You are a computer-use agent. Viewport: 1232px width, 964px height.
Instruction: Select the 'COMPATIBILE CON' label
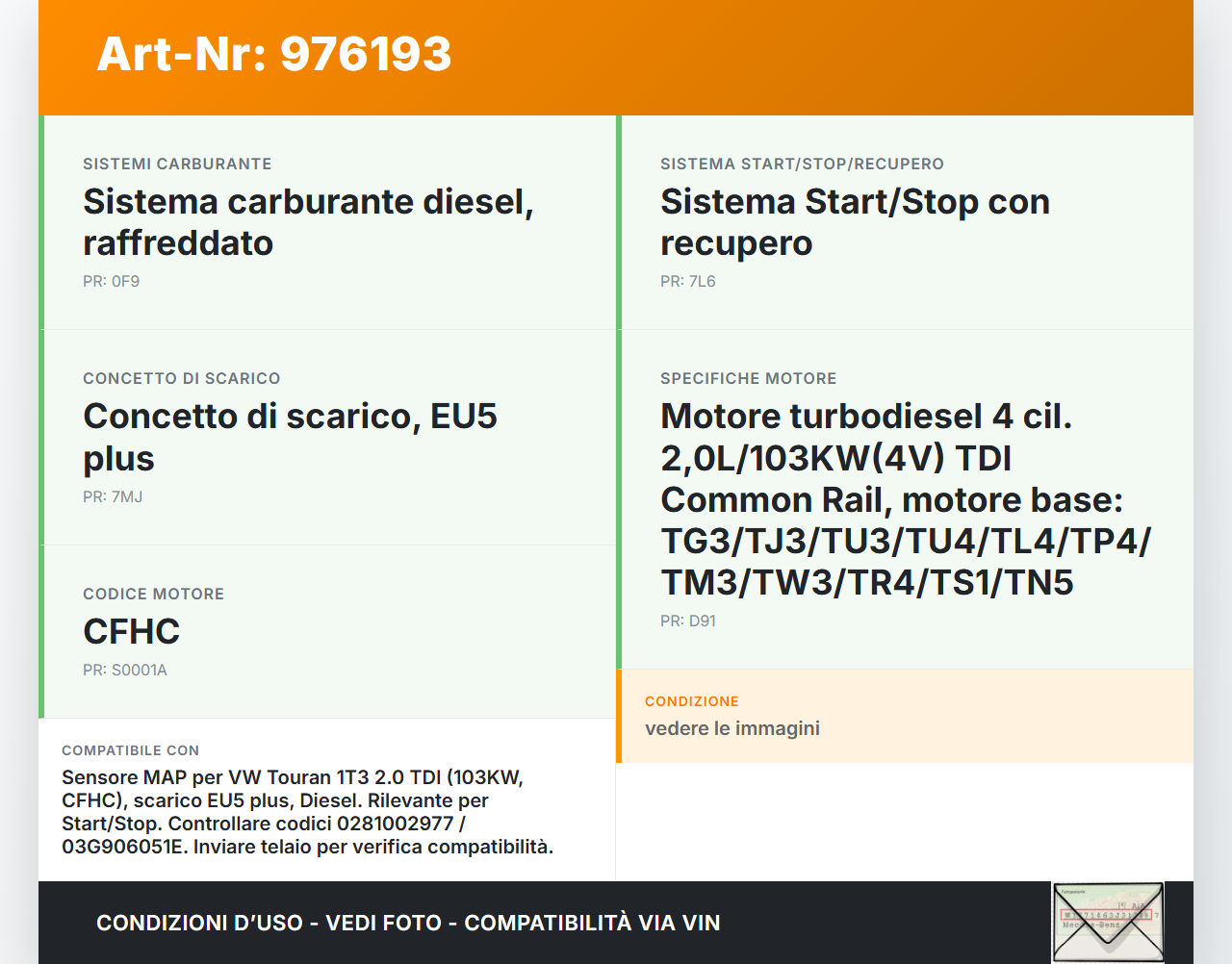click(x=130, y=750)
